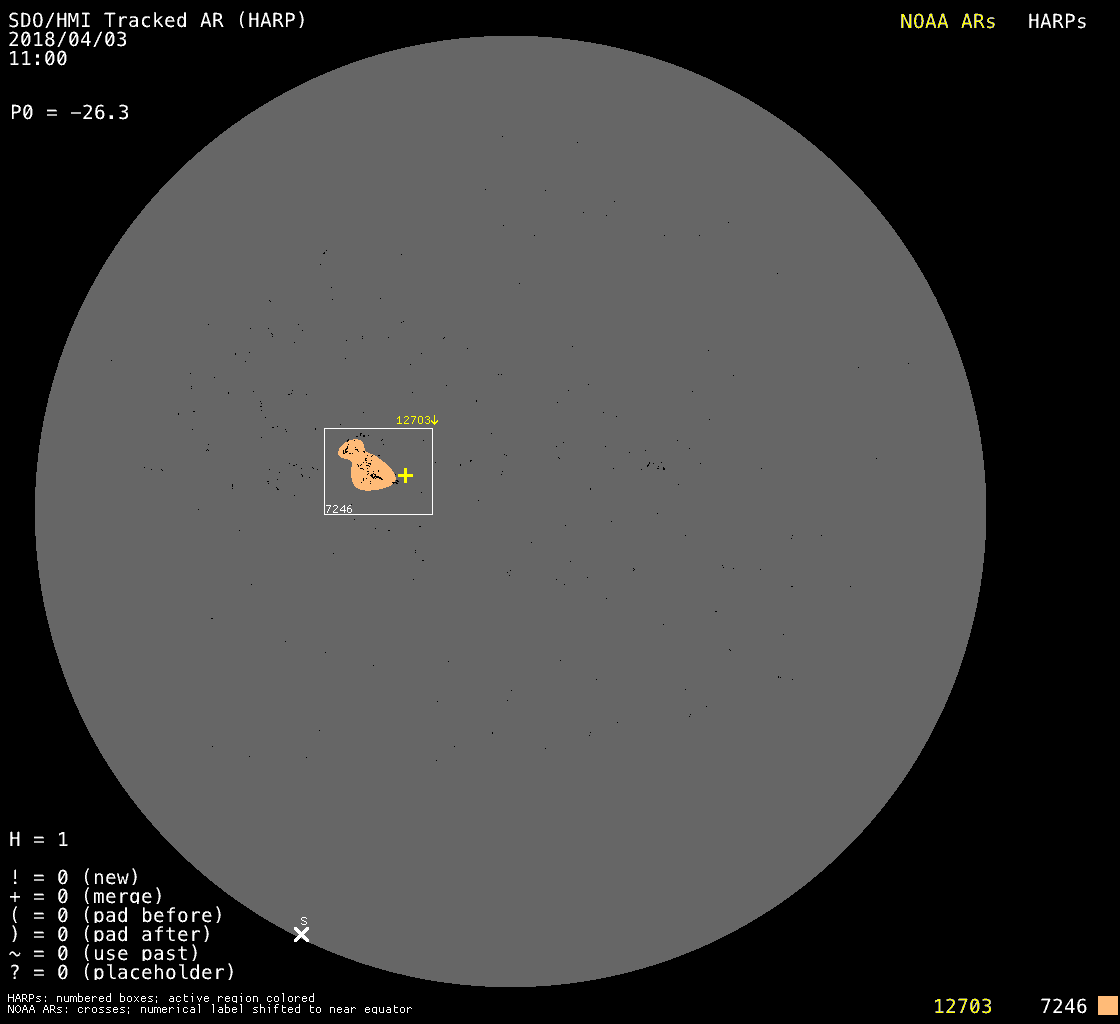Viewport: 1120px width, 1024px height.
Task: Click the P0 = -26.3 angle readout
Action: 70,112
